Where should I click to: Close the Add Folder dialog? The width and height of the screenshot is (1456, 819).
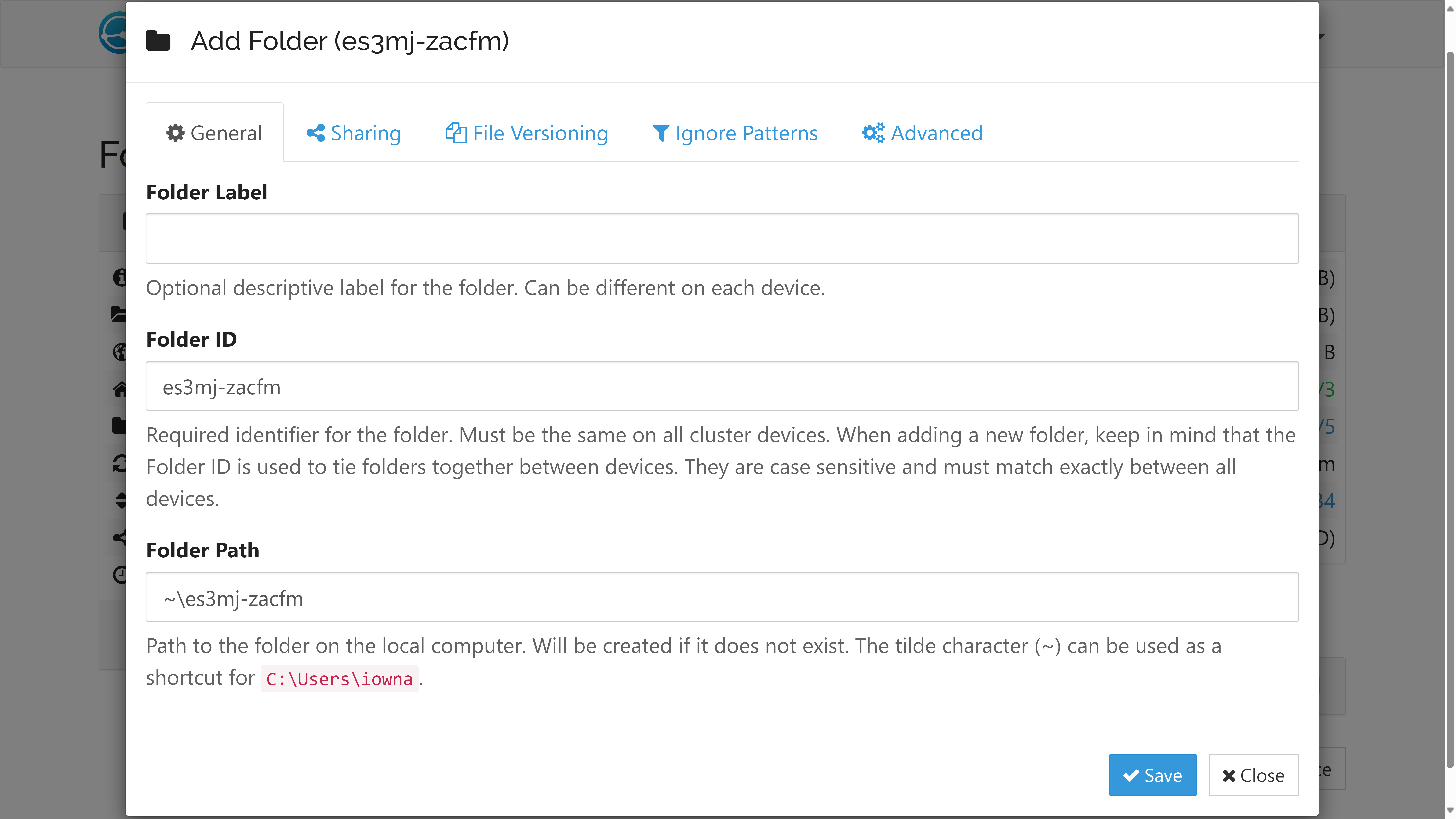point(1253,775)
